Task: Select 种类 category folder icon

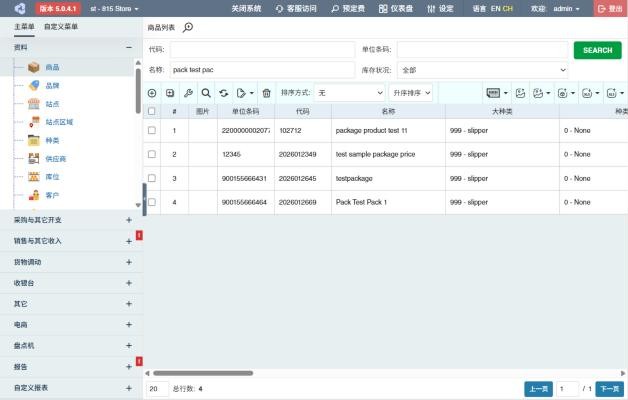Action: 34,140
